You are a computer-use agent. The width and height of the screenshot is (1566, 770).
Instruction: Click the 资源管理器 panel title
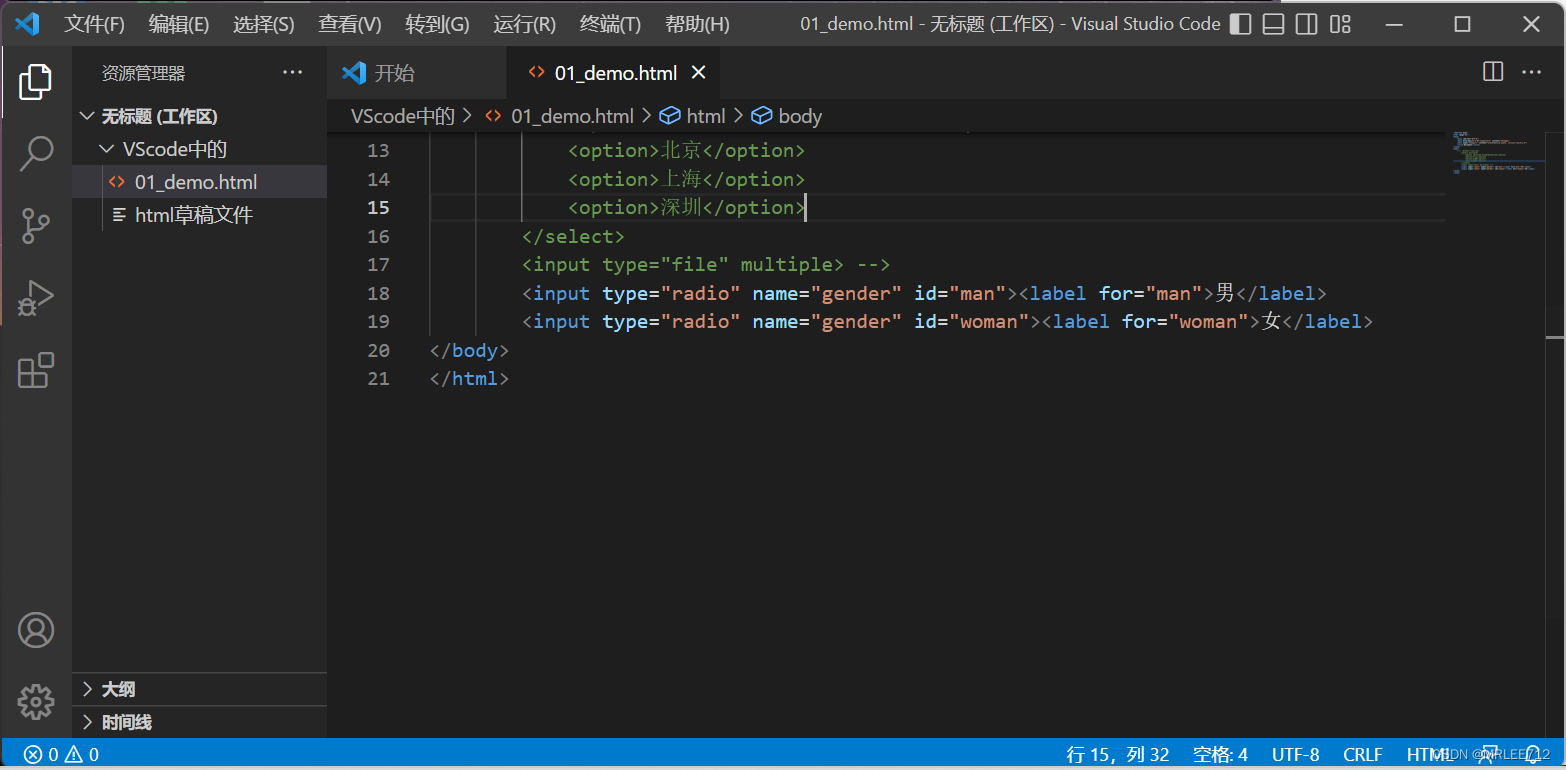coord(143,73)
